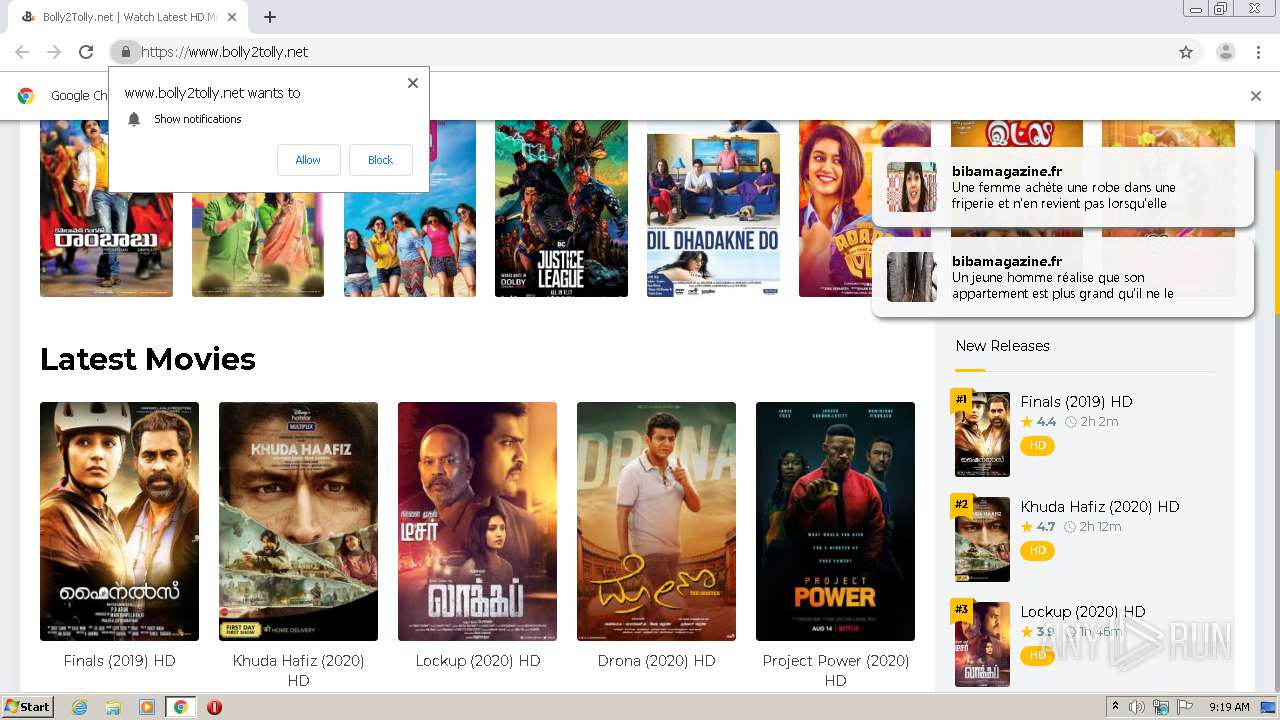This screenshot has height=720, width=1280.
Task: Click the #2 New Releases thumbnail
Action: (982, 539)
